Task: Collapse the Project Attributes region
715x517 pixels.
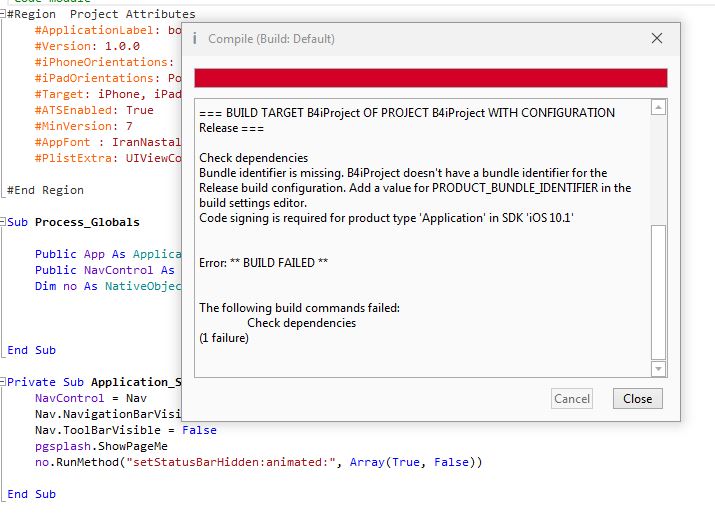Action: click(3, 14)
